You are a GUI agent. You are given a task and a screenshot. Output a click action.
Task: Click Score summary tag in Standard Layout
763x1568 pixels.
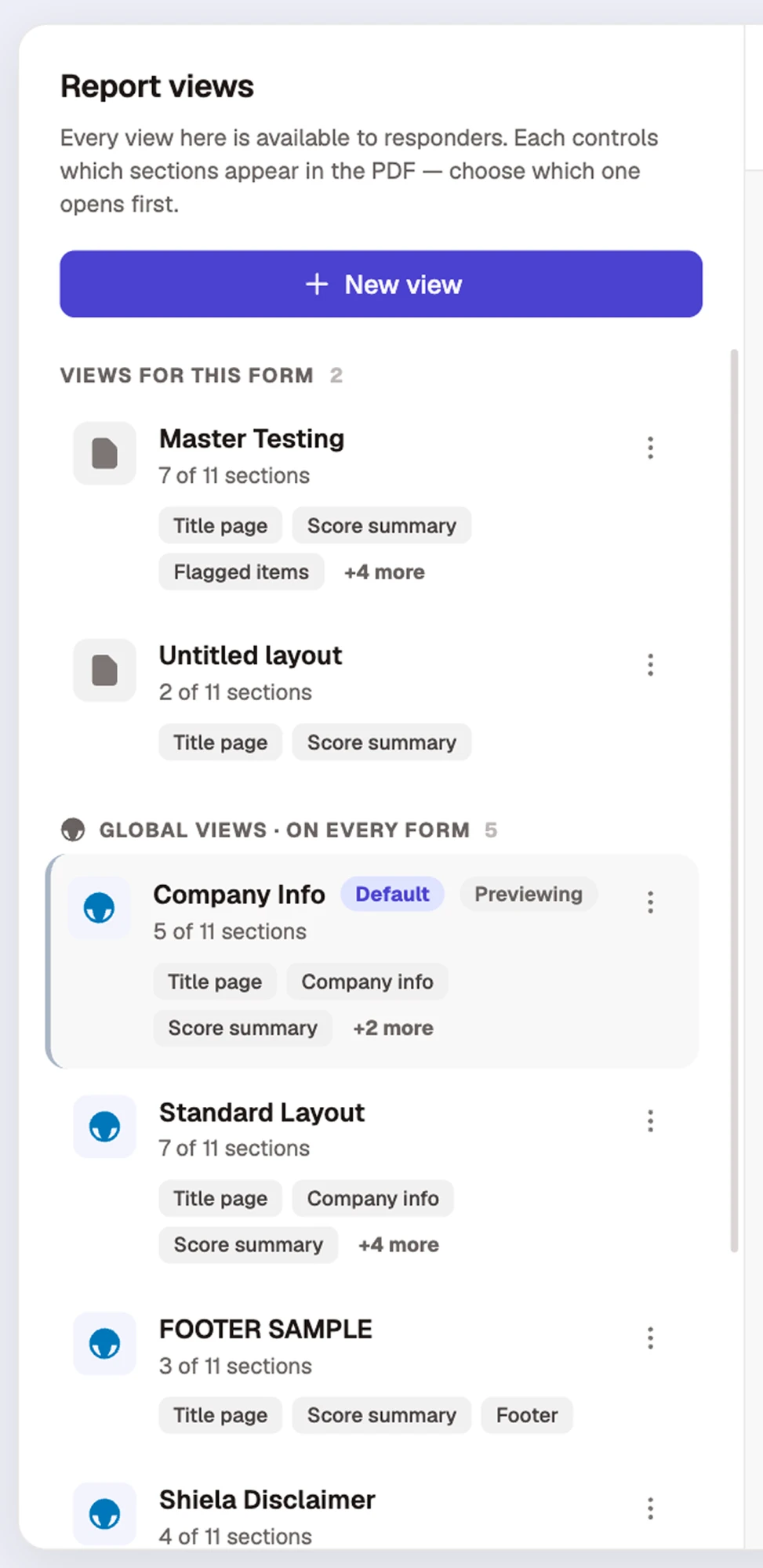tap(249, 1245)
